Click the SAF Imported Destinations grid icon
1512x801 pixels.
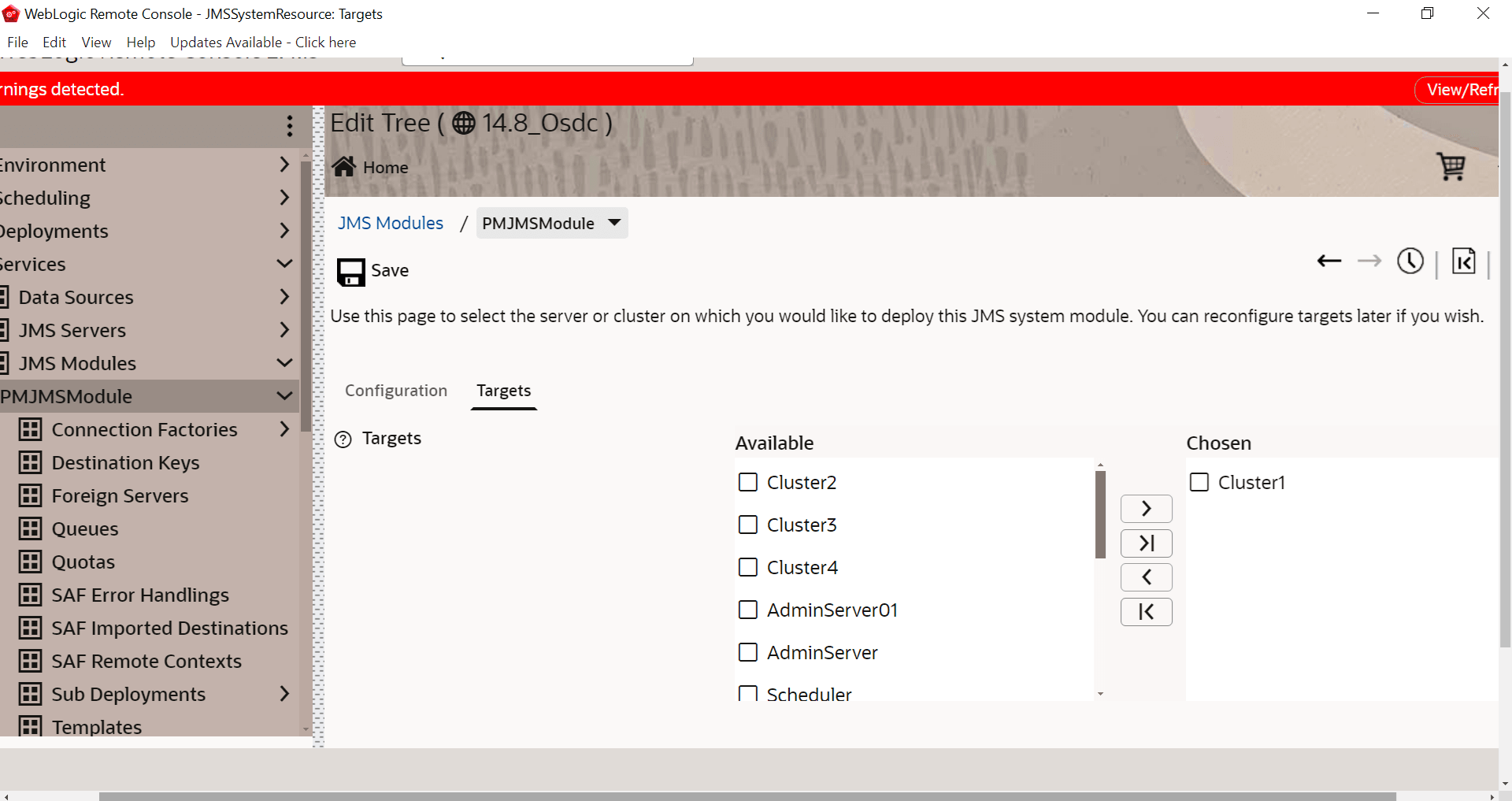point(30,628)
